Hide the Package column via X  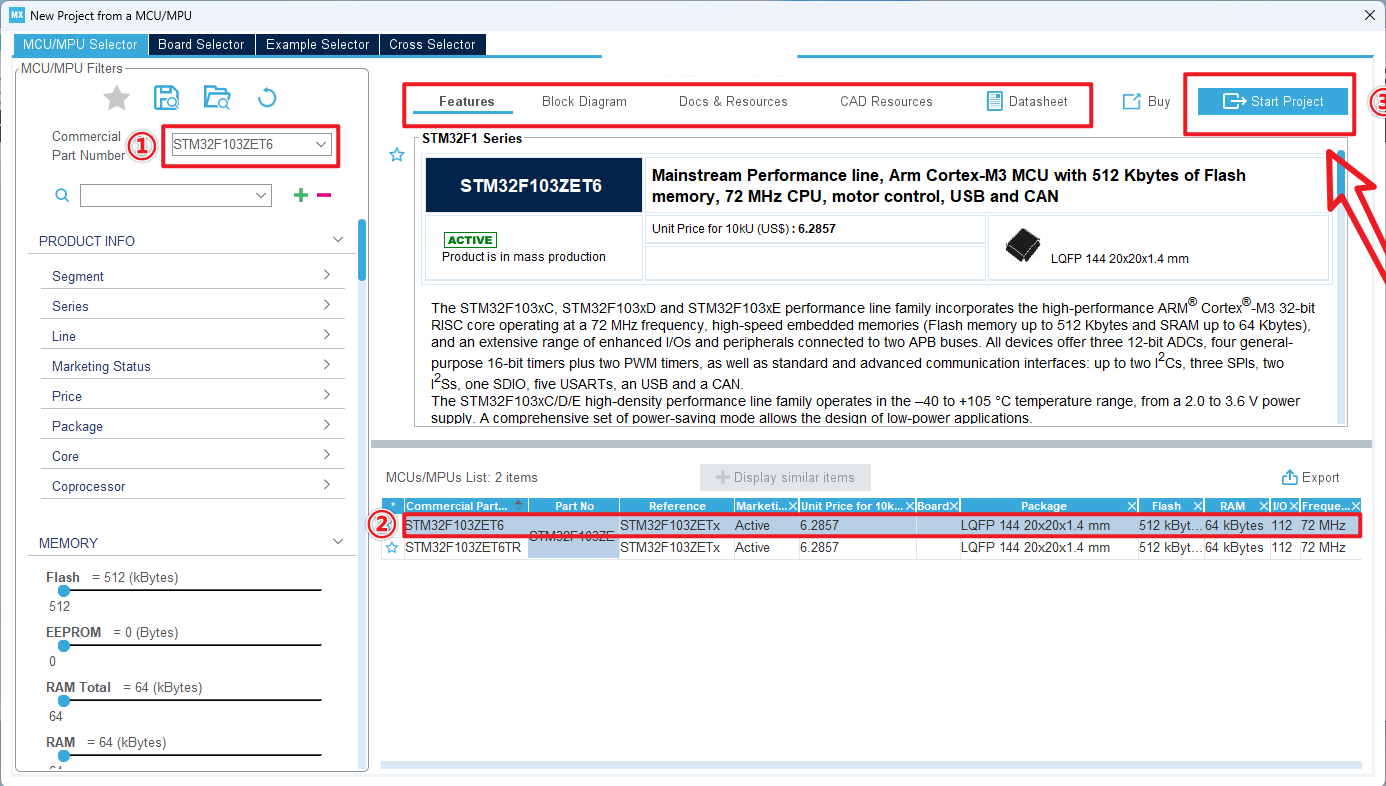pyautogui.click(x=1131, y=506)
